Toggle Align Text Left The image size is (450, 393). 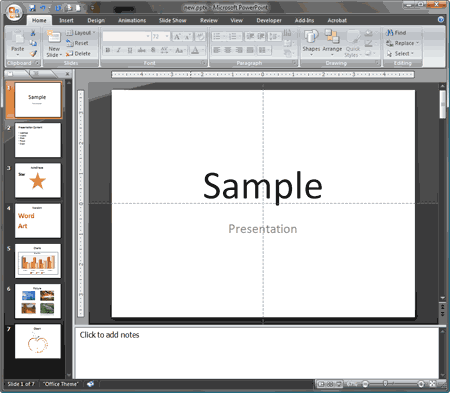coord(217,50)
